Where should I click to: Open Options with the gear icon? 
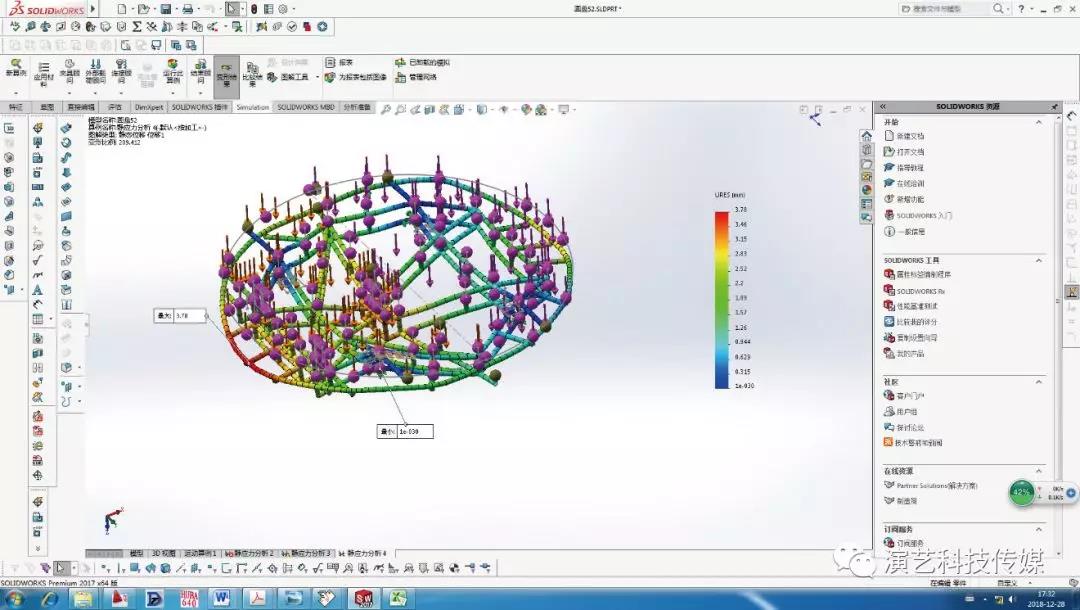[282, 9]
